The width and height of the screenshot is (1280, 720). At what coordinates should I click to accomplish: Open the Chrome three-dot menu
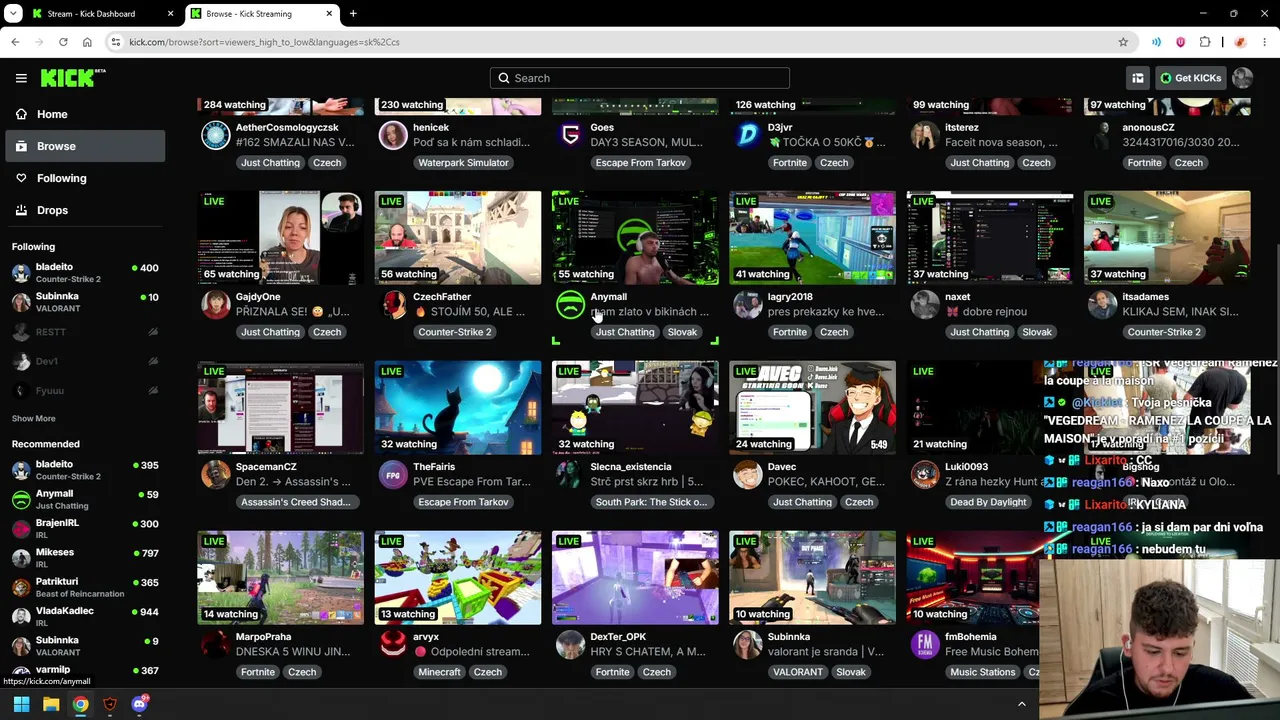[1265, 42]
